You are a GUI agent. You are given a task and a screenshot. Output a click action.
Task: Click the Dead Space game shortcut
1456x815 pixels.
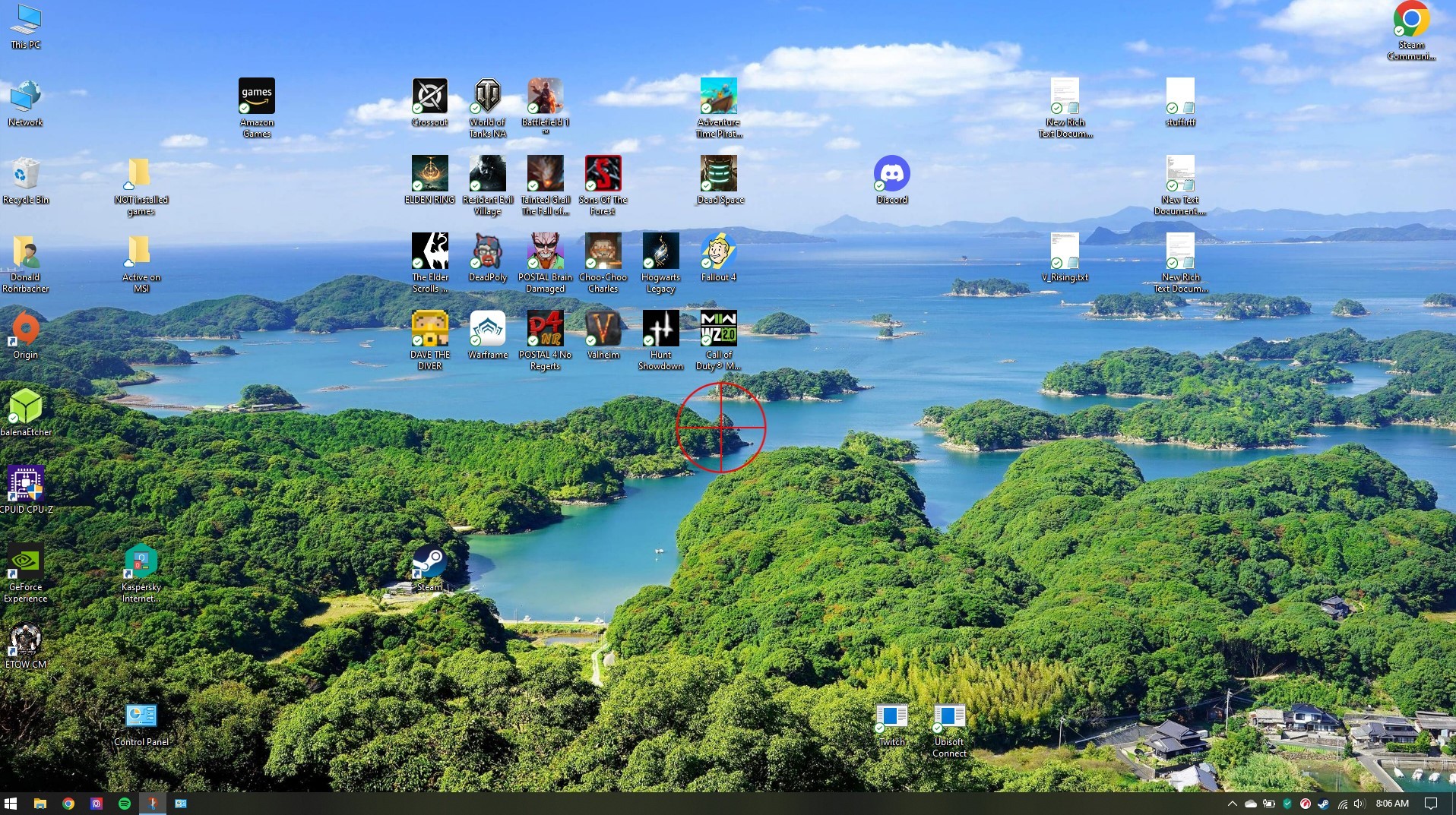click(718, 174)
